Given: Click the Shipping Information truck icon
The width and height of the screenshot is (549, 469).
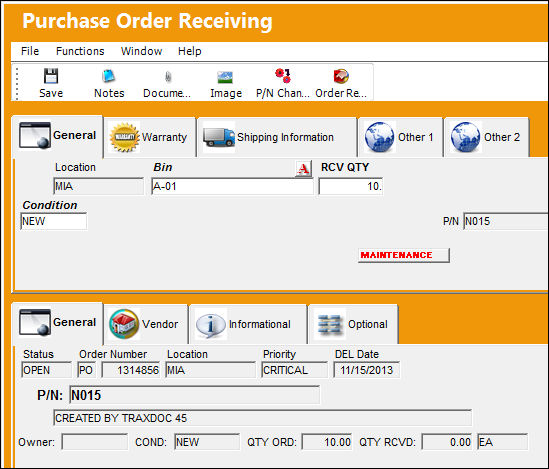Looking at the screenshot, I should point(219,137).
